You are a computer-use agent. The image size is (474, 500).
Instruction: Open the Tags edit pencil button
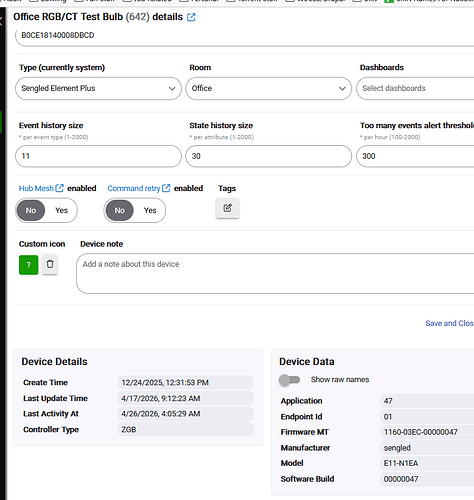tap(227, 208)
